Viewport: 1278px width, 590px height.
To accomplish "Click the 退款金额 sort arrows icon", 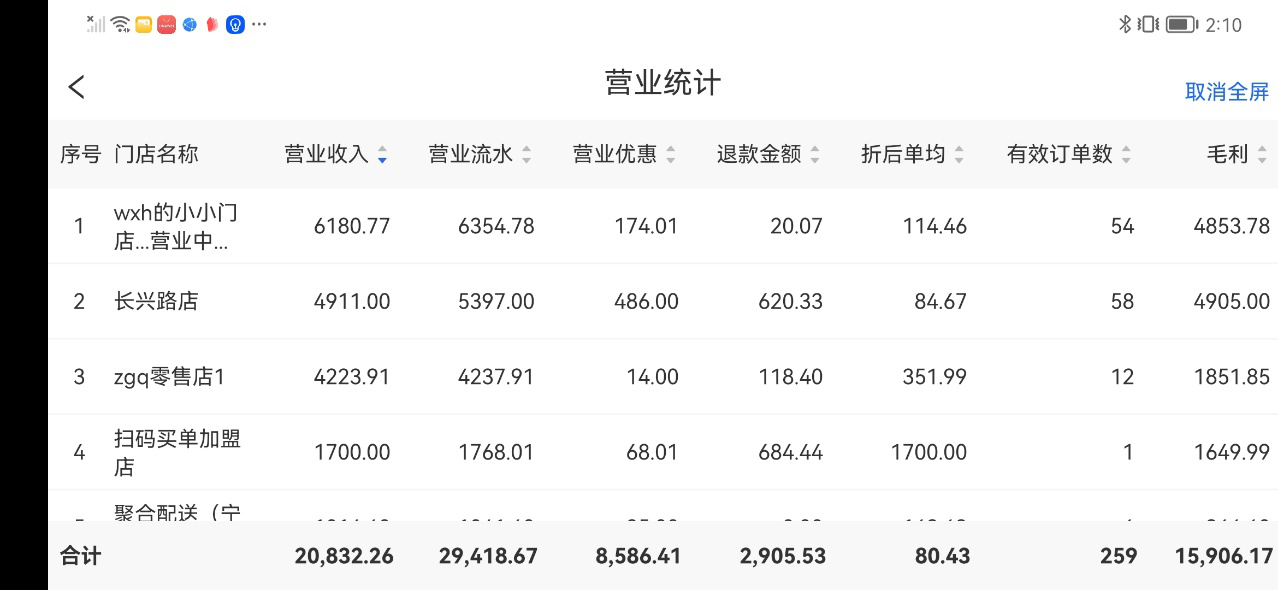I will point(814,155).
